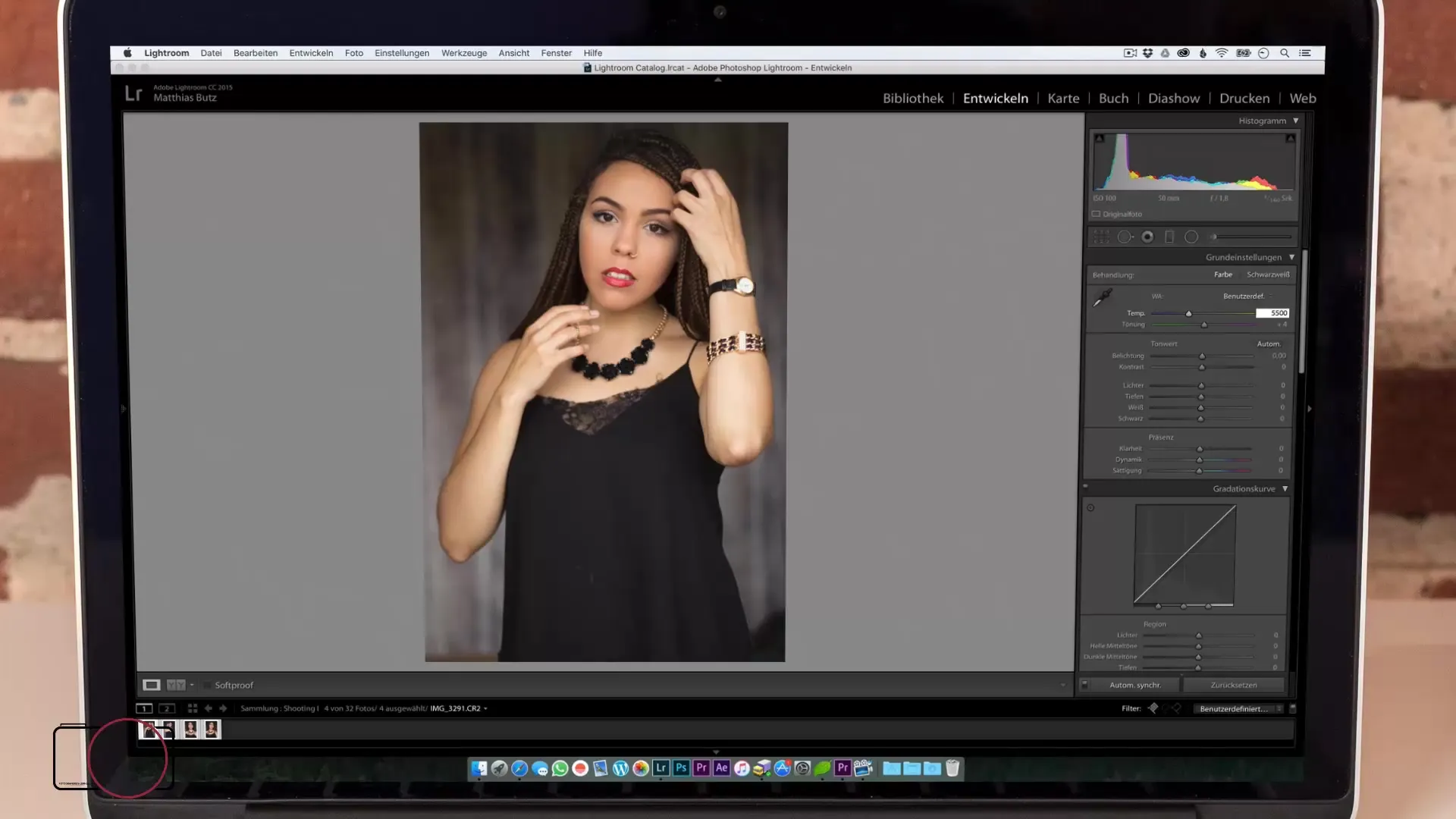Hide the filmstrip with bottom arrow
The width and height of the screenshot is (1456, 819).
tap(716, 752)
